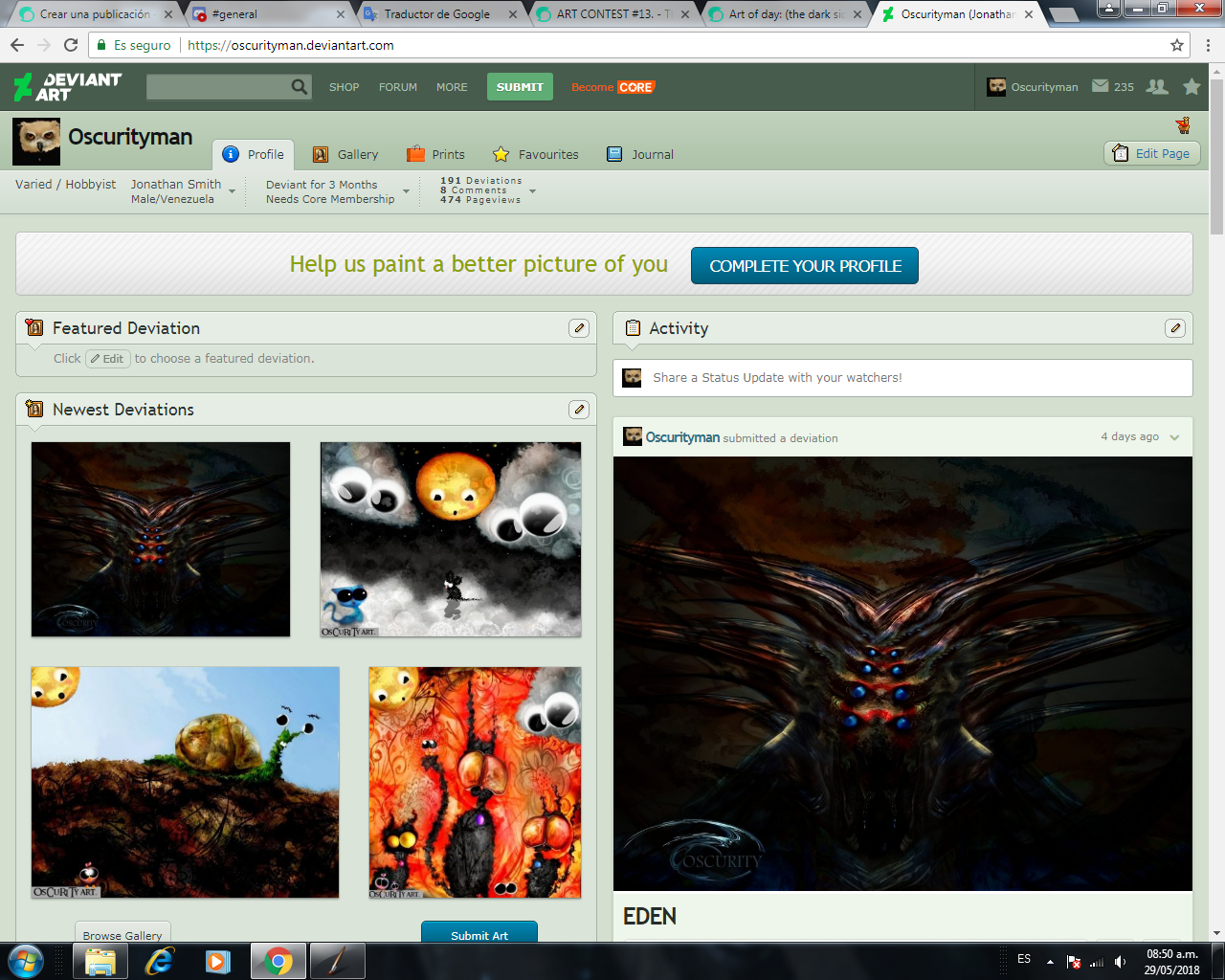The width and height of the screenshot is (1225, 980).
Task: Edit the Activity panel with its pencil icon
Action: [x=1175, y=328]
